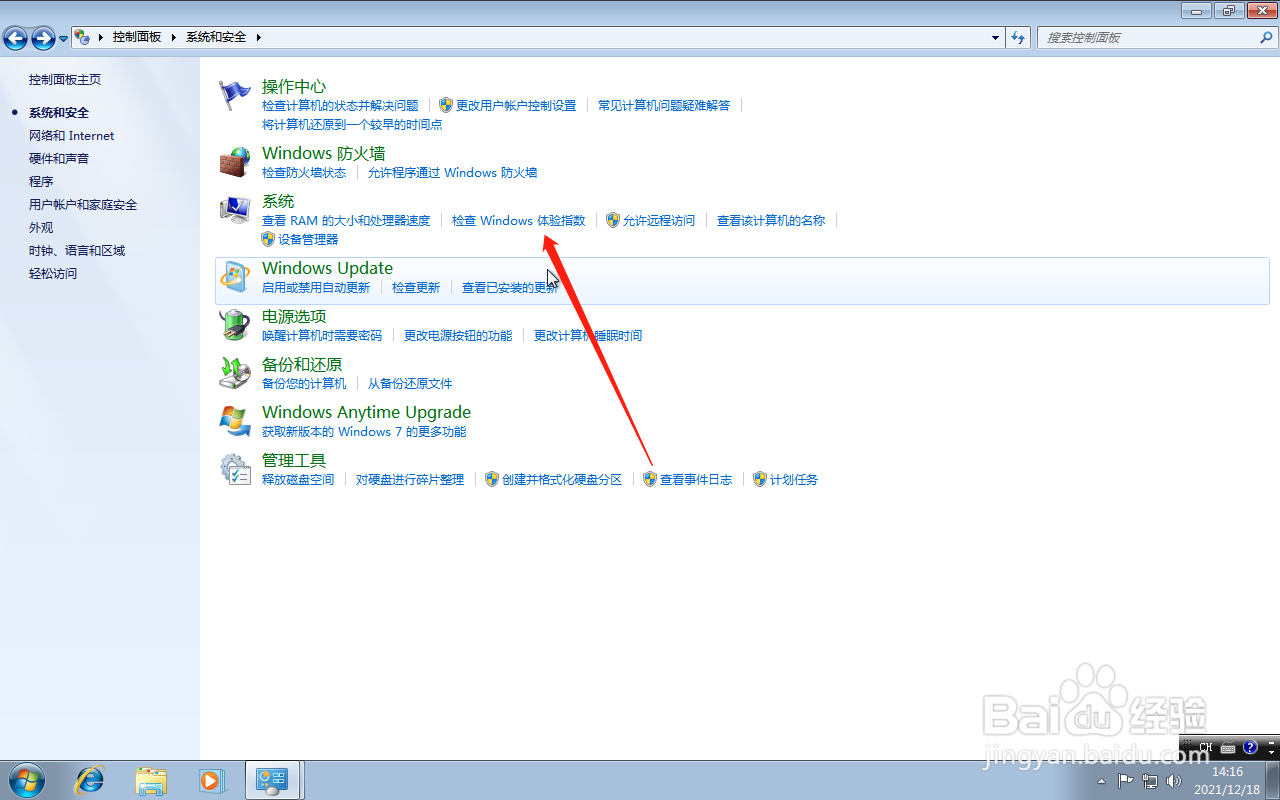Open Windows Media Player on taskbar
The width and height of the screenshot is (1280, 800).
[212, 780]
